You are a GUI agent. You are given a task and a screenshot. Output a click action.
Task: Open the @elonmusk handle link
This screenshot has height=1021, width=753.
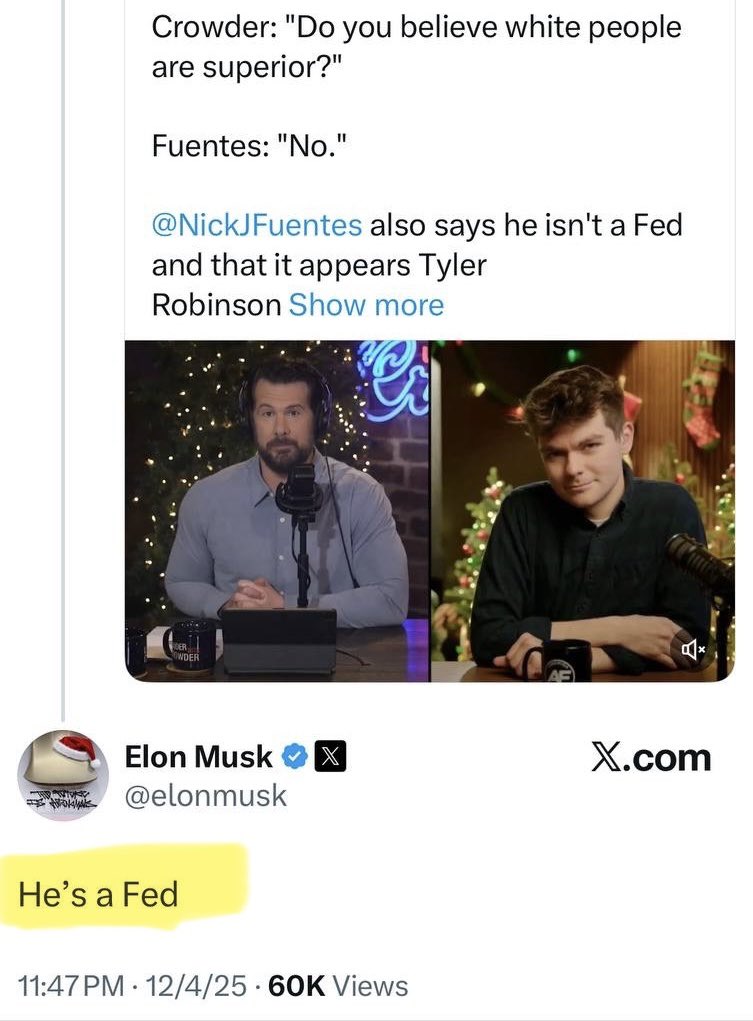coord(205,796)
